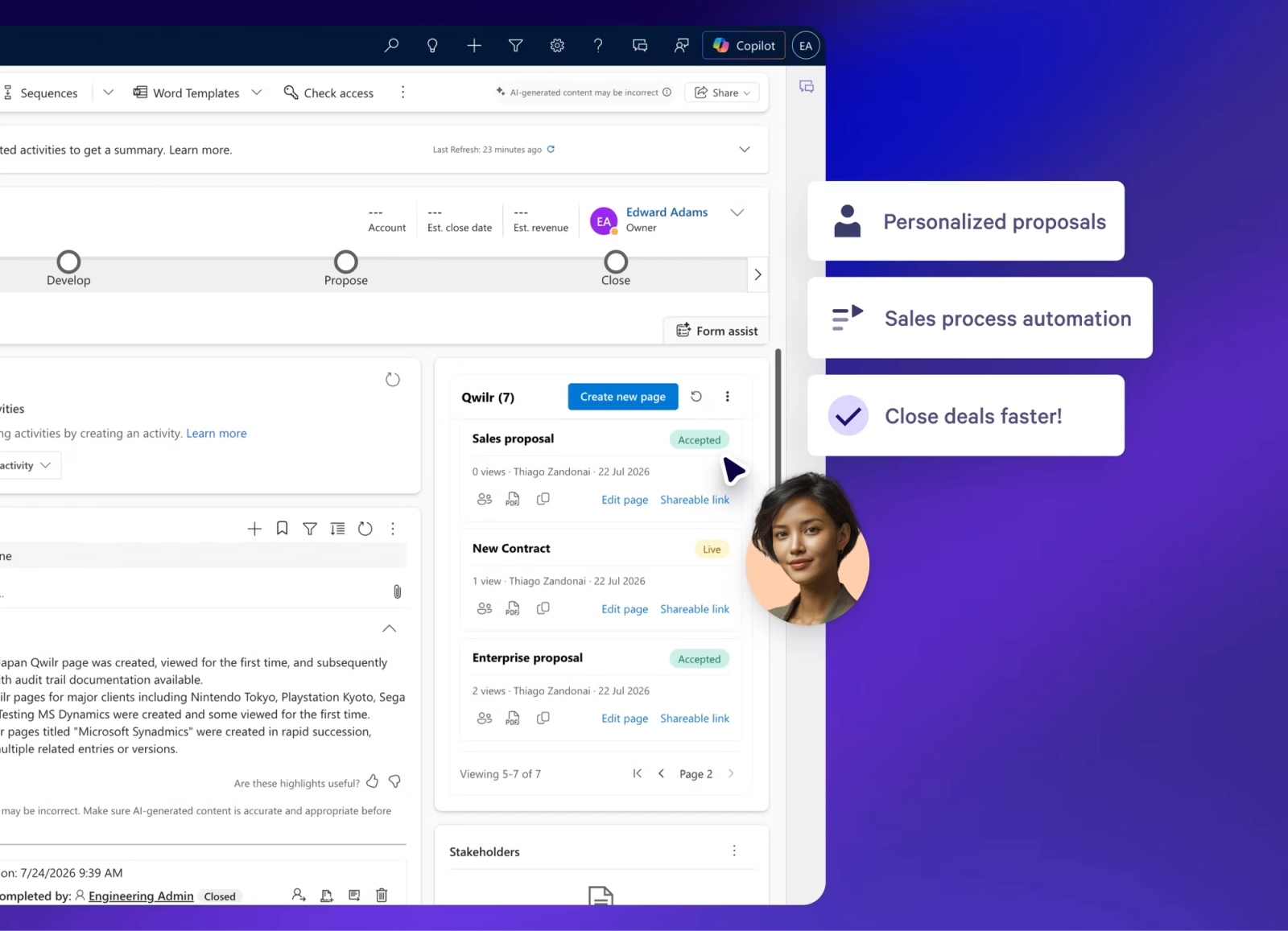
Task: Expand the header details chevron beside Owner
Action: click(737, 212)
